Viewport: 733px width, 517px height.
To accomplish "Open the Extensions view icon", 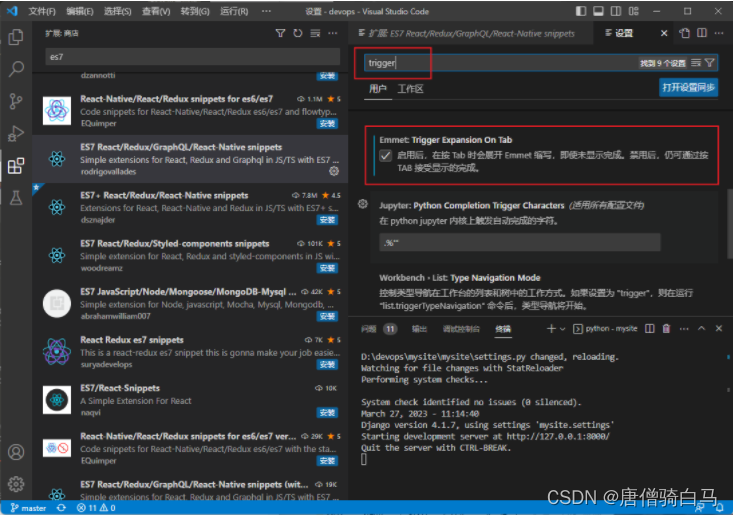I will coord(16,165).
